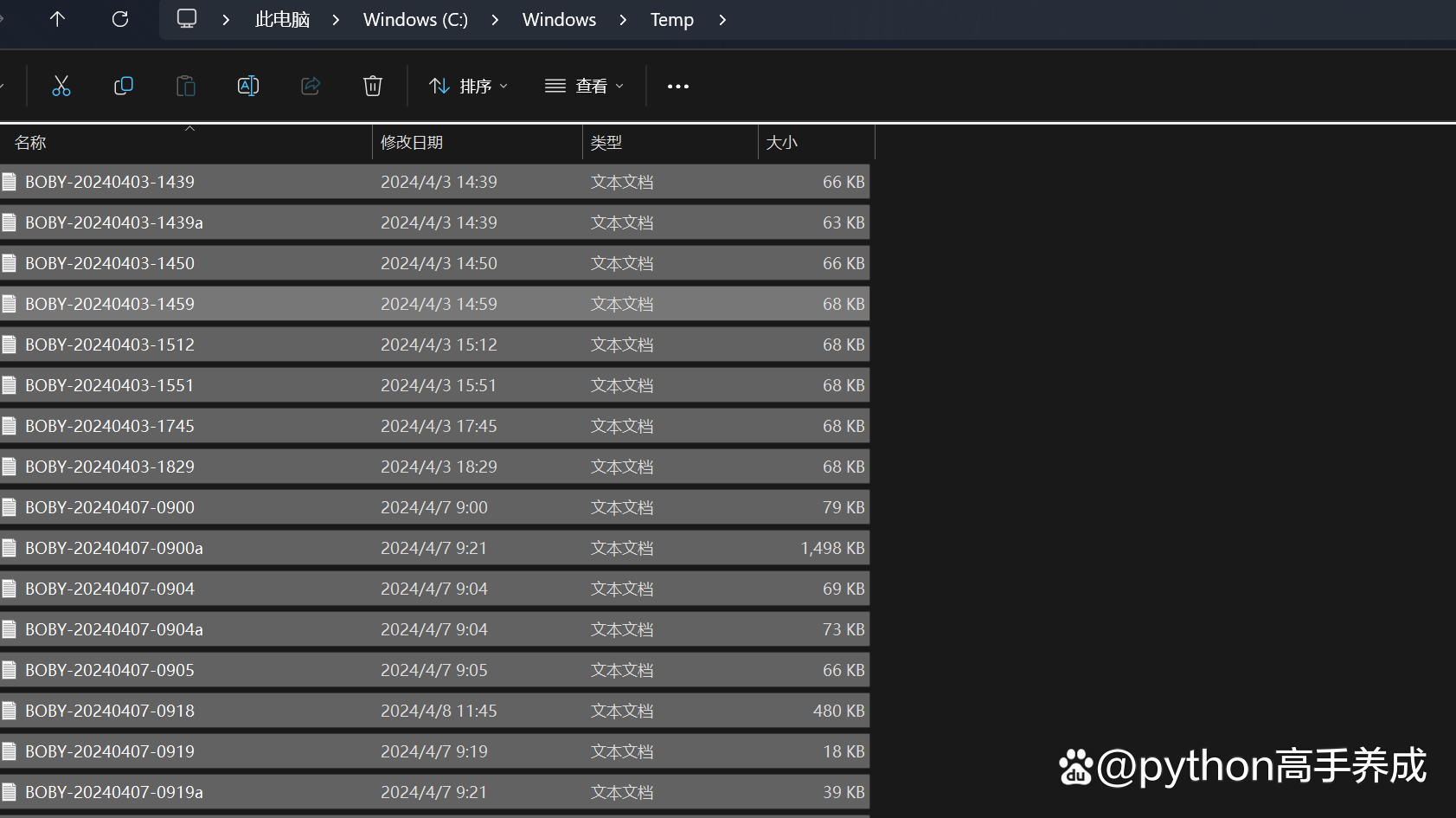Click the 2024/4/8 11:45 date cell
The height and width of the screenshot is (818, 1456).
pyautogui.click(x=439, y=711)
